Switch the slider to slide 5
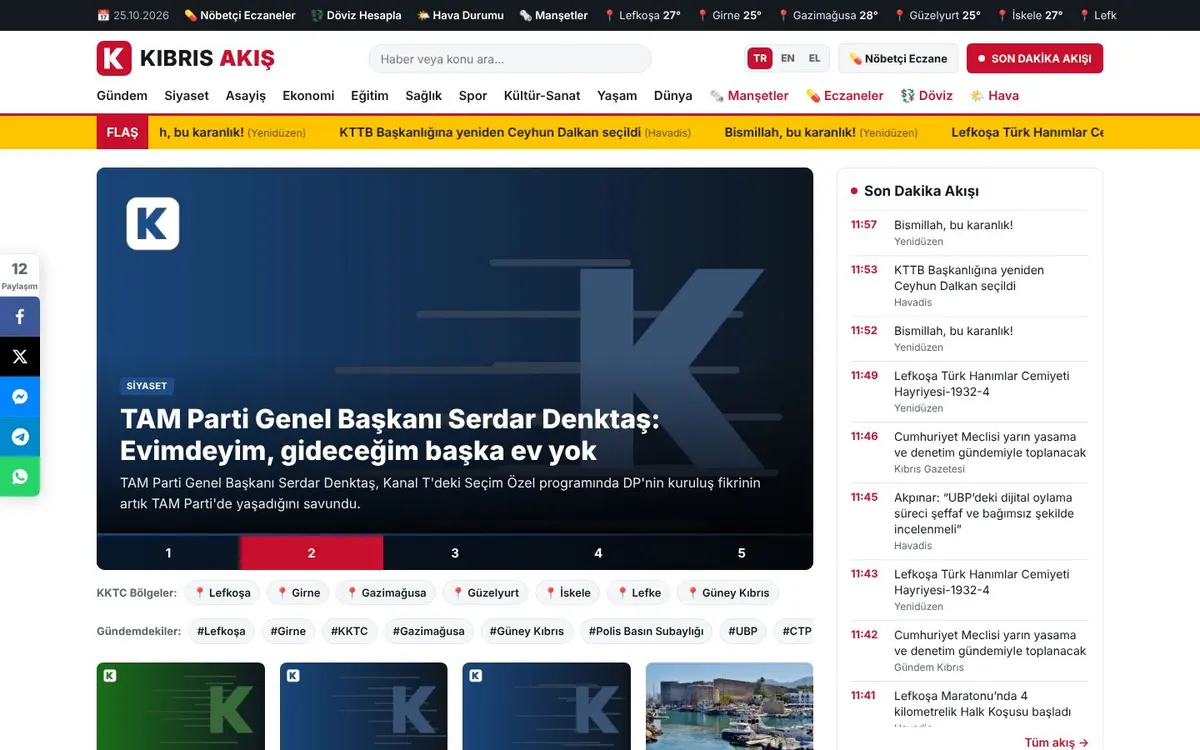Screen dimensions: 1200x750 741,553
